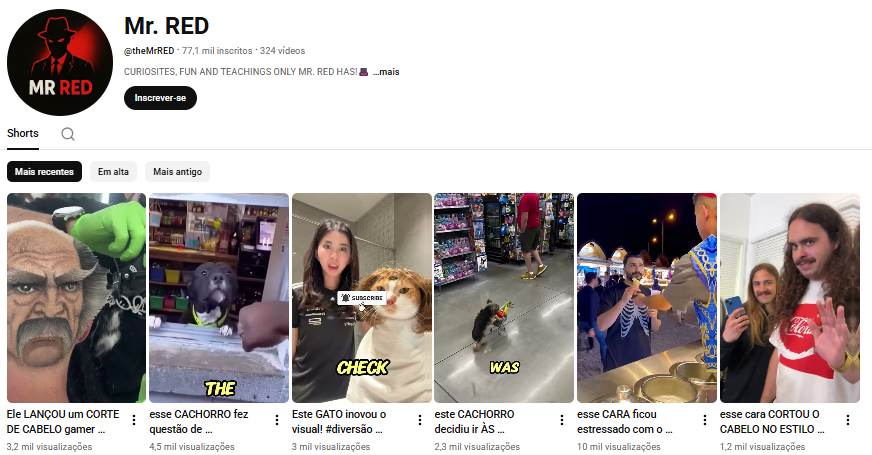
Task: Expand channel description with ...mais
Action: pyautogui.click(x=386, y=72)
